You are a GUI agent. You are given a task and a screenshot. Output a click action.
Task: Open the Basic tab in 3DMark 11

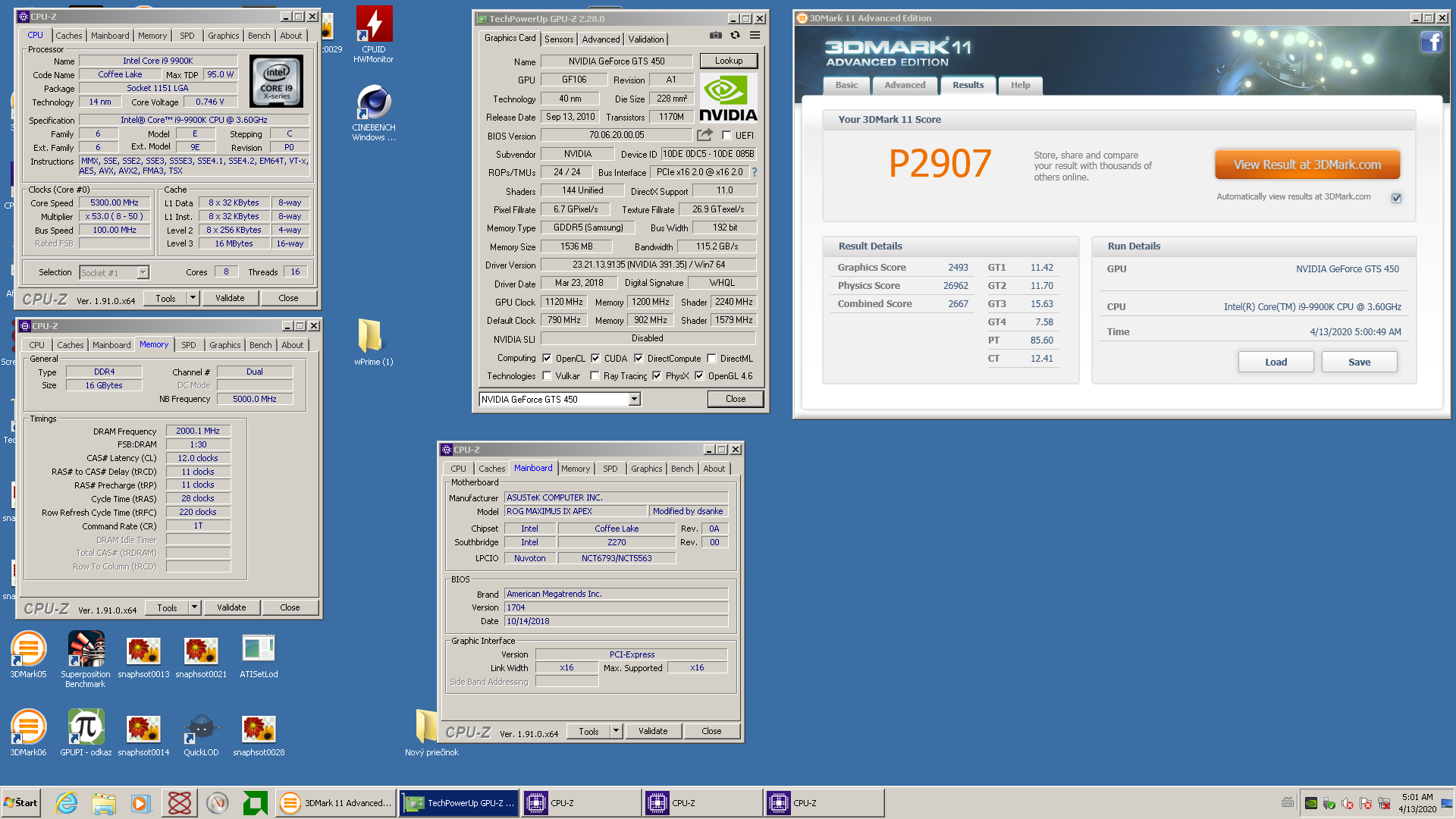[x=846, y=85]
